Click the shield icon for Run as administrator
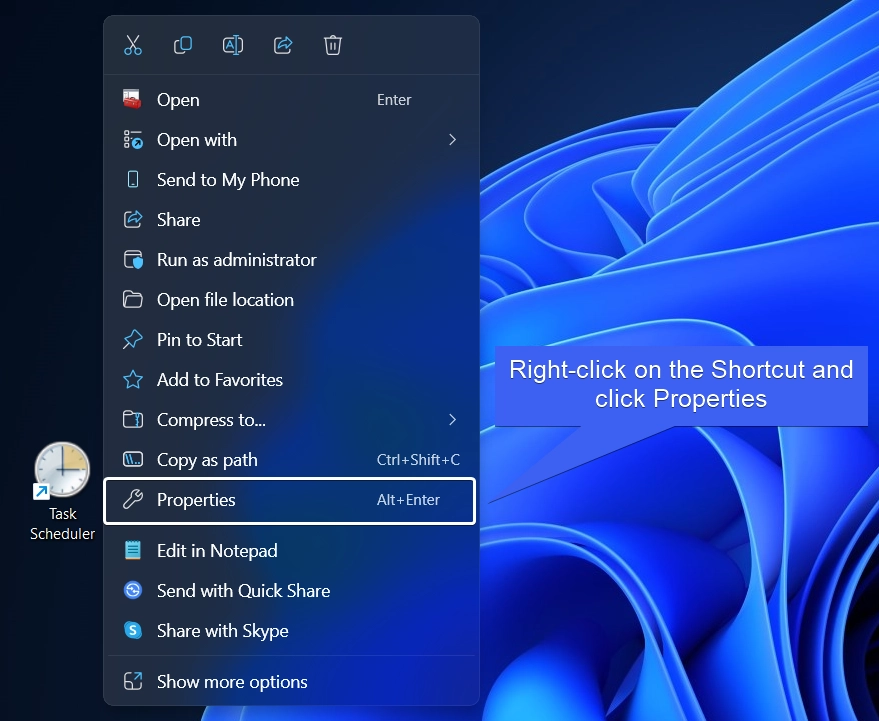Screen dimensions: 879x721 (133, 260)
